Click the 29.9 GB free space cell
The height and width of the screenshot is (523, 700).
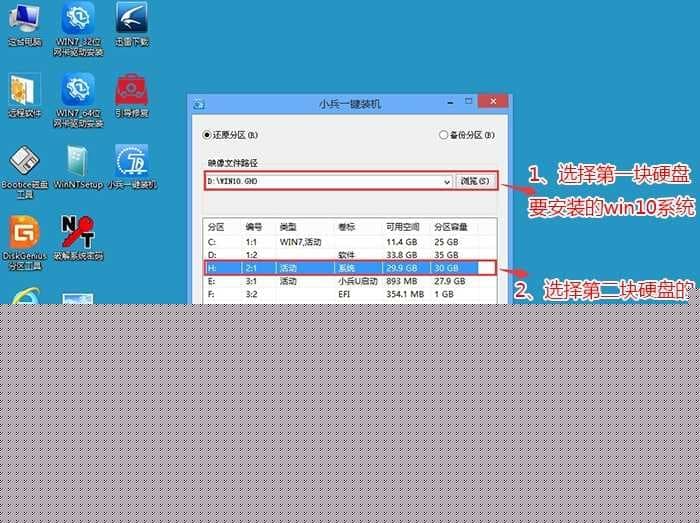tap(402, 268)
